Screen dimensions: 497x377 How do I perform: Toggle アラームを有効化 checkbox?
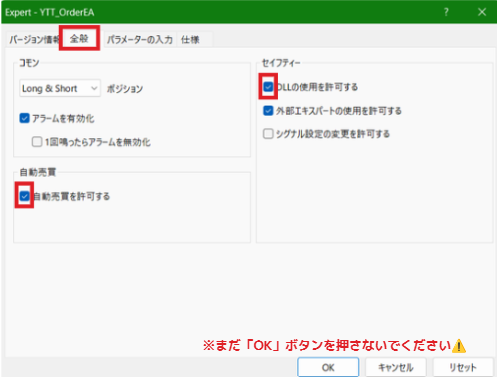[x=24, y=118]
